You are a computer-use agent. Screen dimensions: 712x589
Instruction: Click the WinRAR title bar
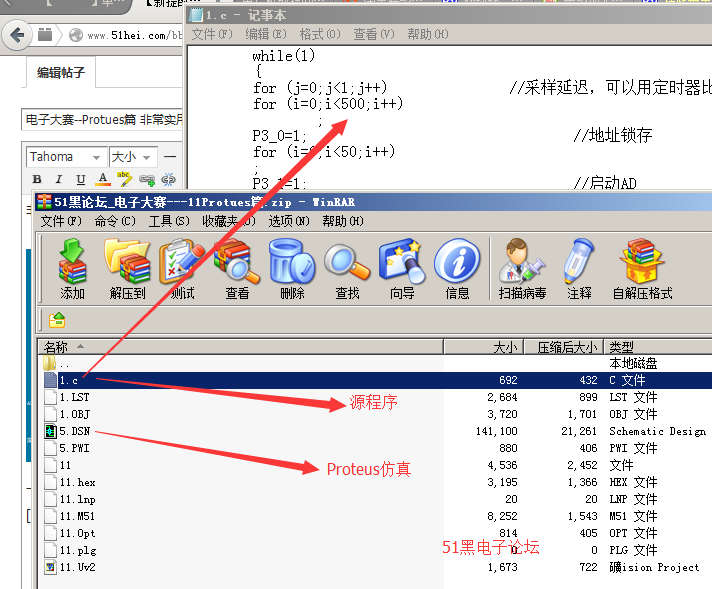coord(373,202)
